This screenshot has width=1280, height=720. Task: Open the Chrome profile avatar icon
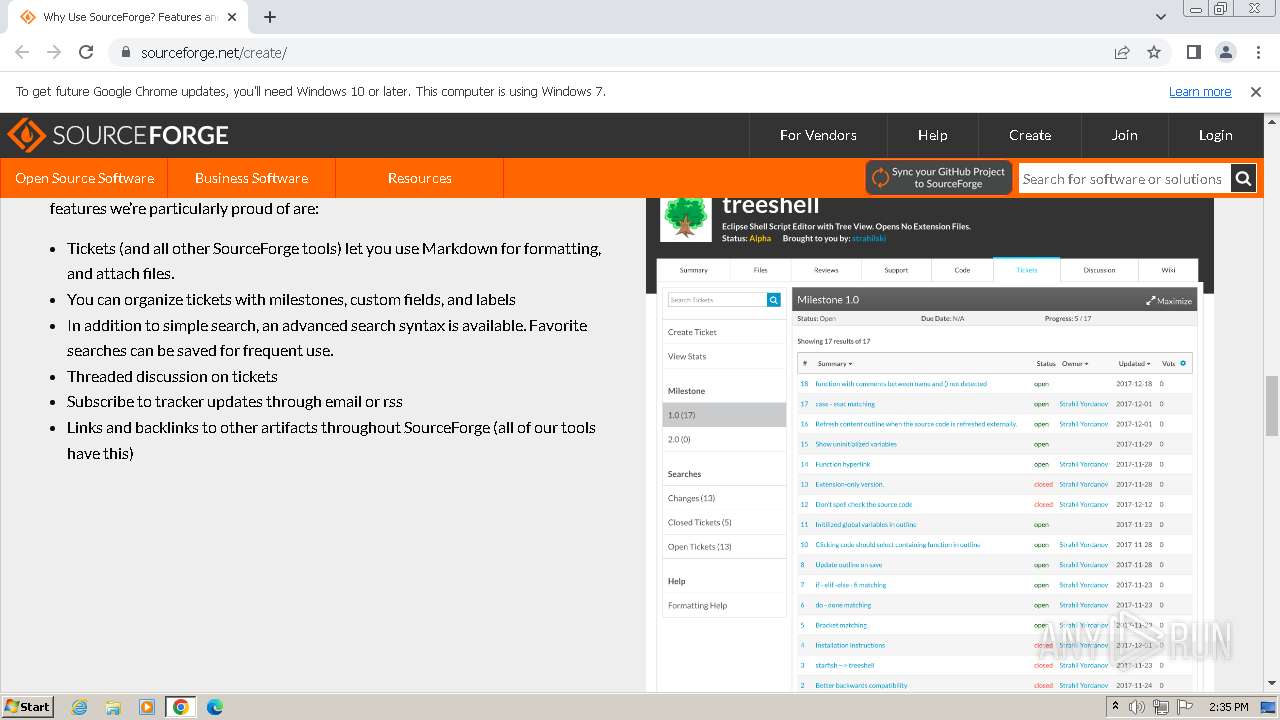coord(1226,53)
